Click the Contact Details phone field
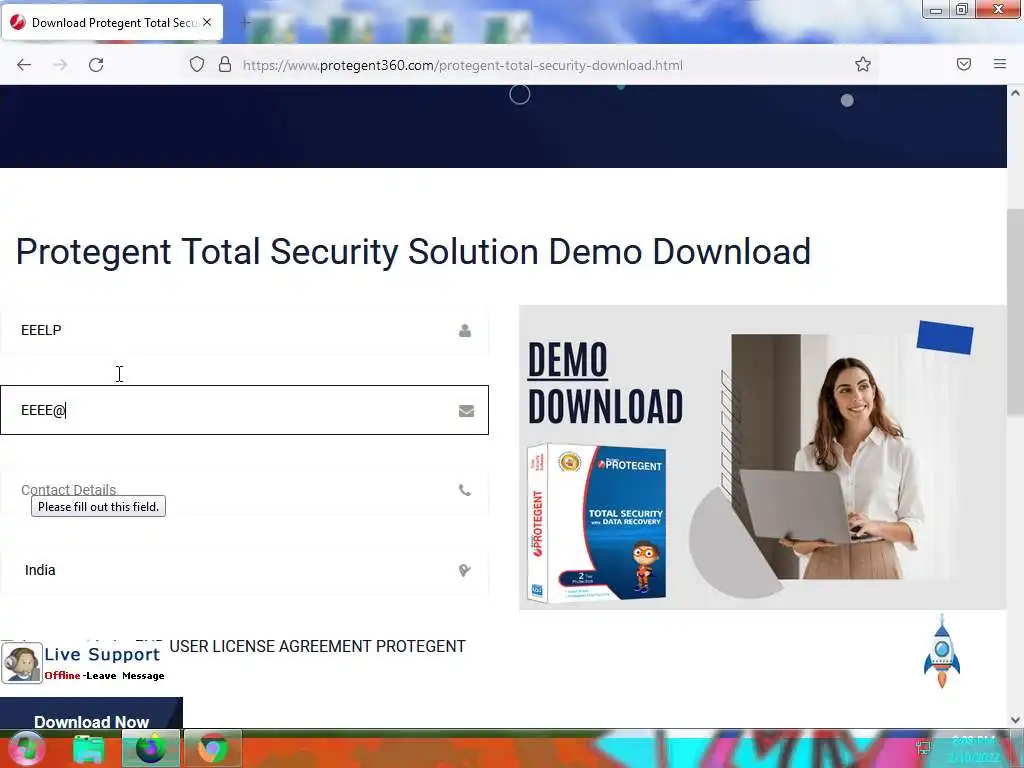This screenshot has width=1024, height=768. (x=244, y=490)
